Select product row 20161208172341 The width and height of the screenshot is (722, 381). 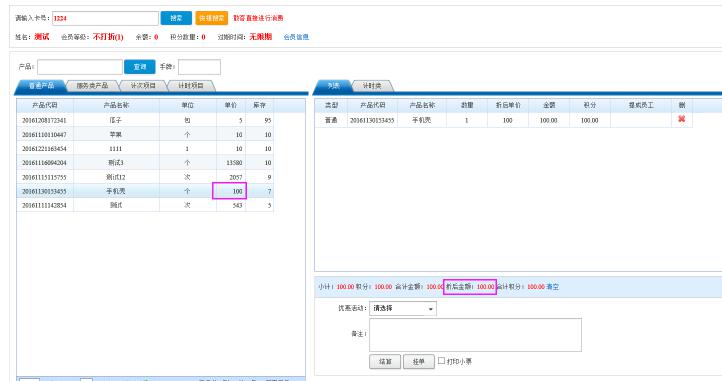(145, 120)
